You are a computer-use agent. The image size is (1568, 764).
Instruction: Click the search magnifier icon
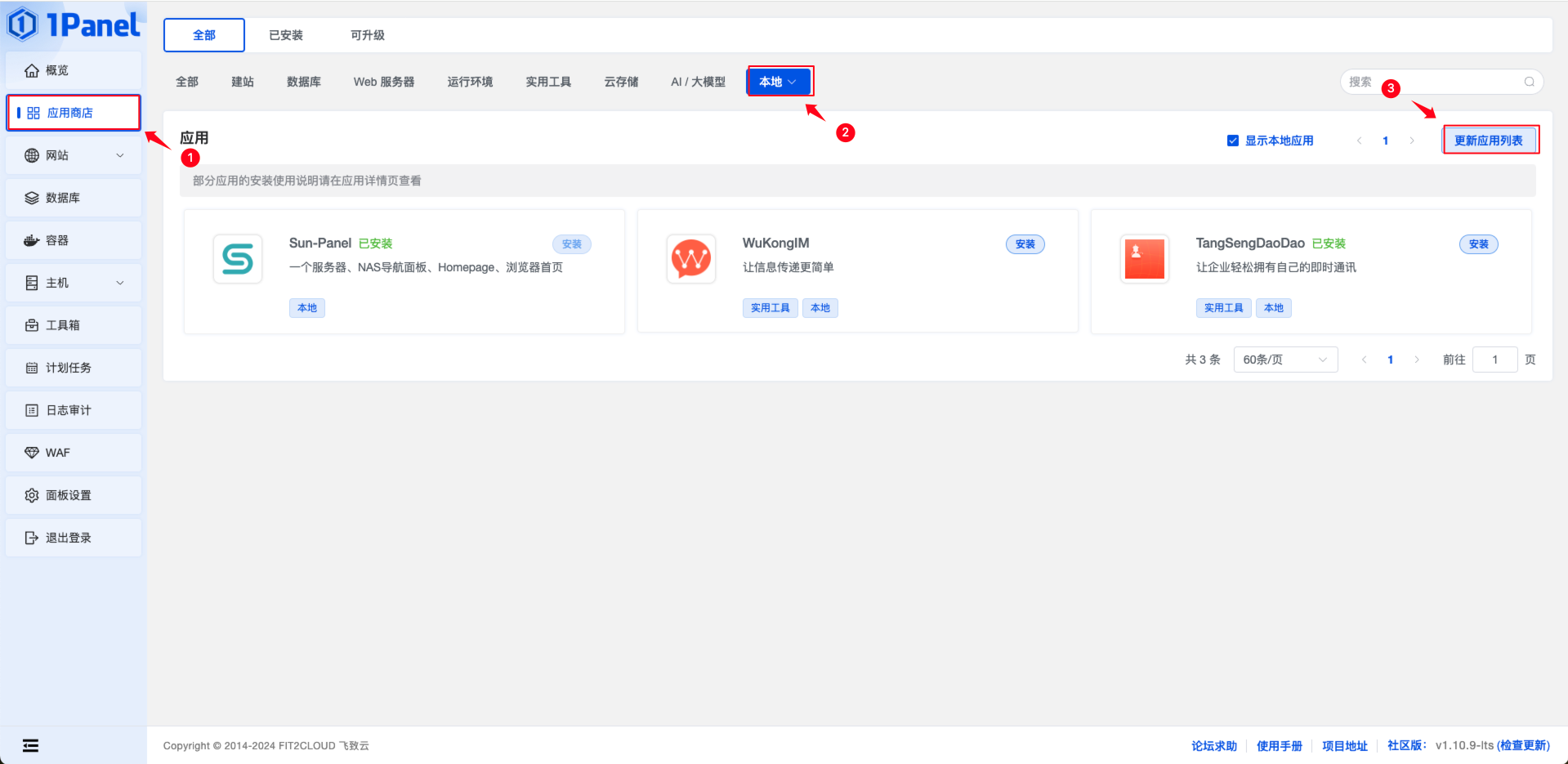(x=1529, y=82)
